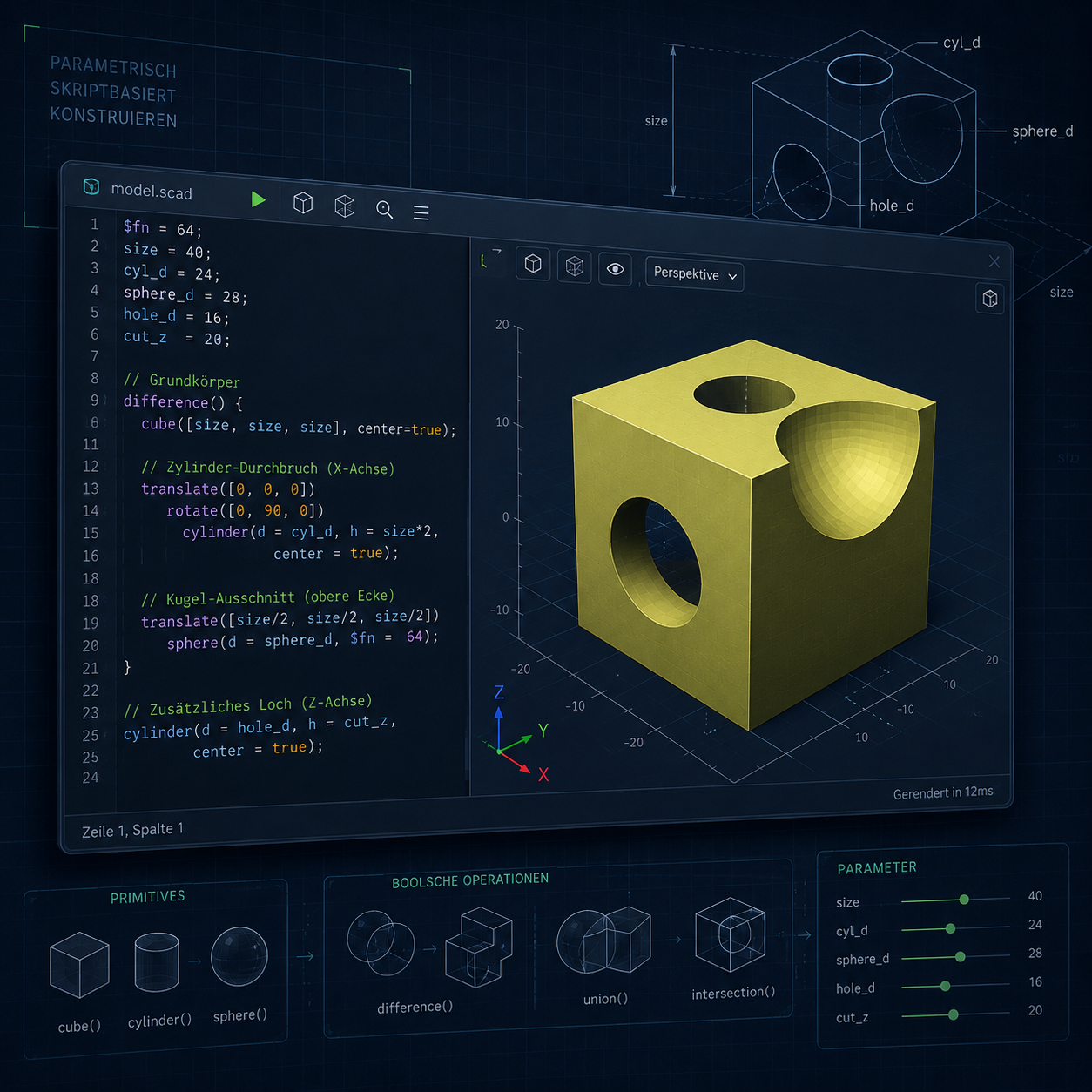The width and height of the screenshot is (1092, 1092).
Task: Click the '// Grundkörper' comment line
Action: 181,381
